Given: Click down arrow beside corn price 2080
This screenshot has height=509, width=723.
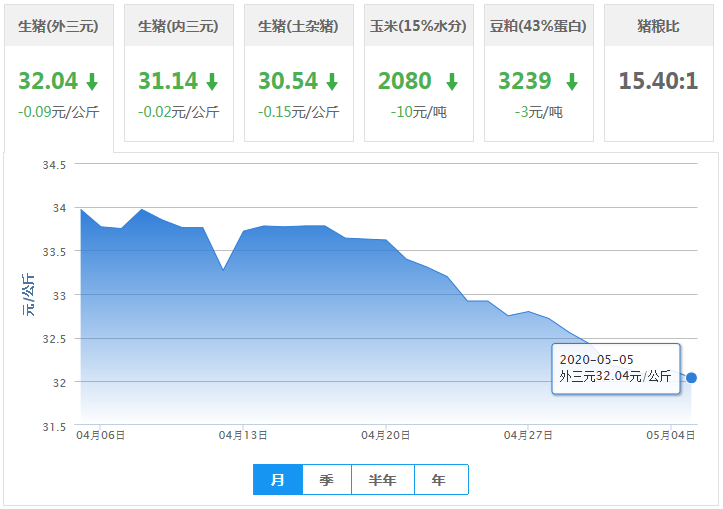Looking at the screenshot, I should 452,81.
